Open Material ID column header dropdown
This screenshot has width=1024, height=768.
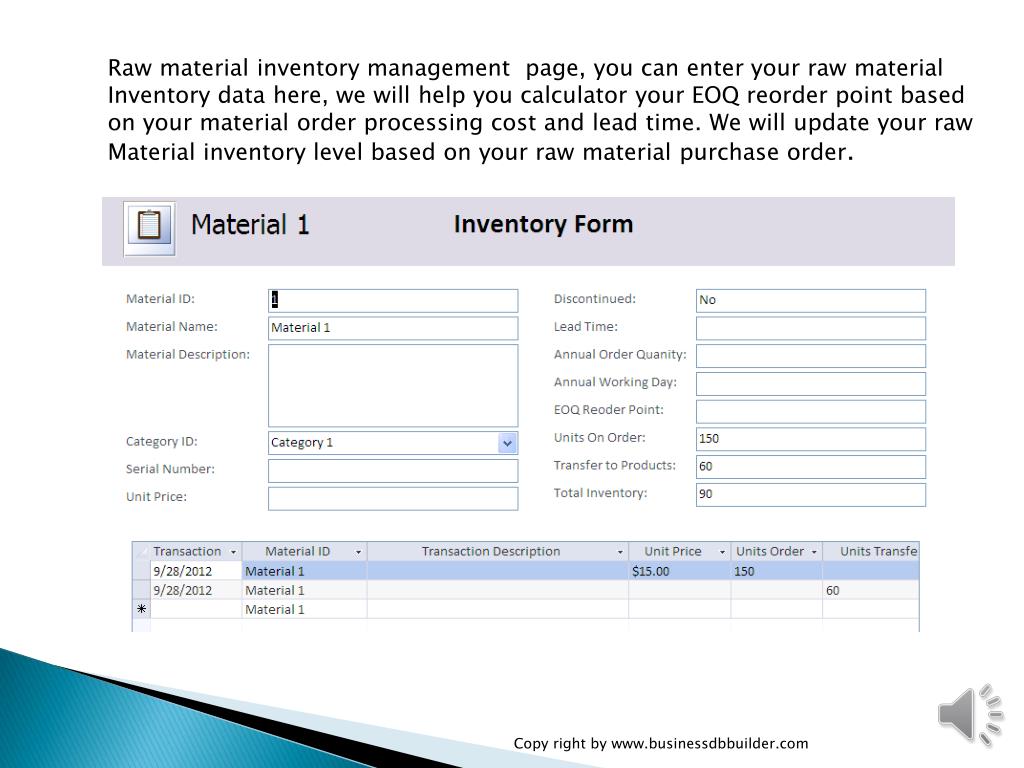358,552
